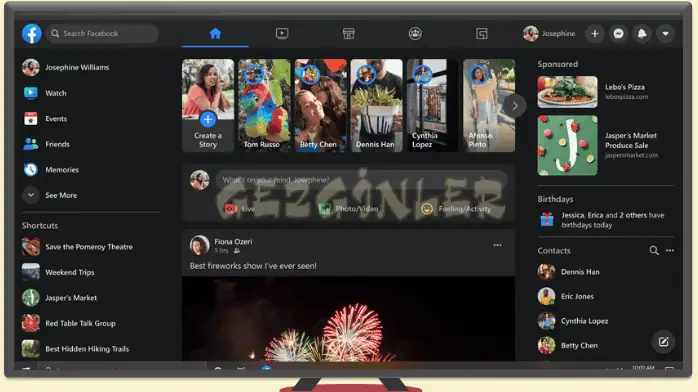Open the Messenger icon in header
The width and height of the screenshot is (698, 392).
(618, 33)
